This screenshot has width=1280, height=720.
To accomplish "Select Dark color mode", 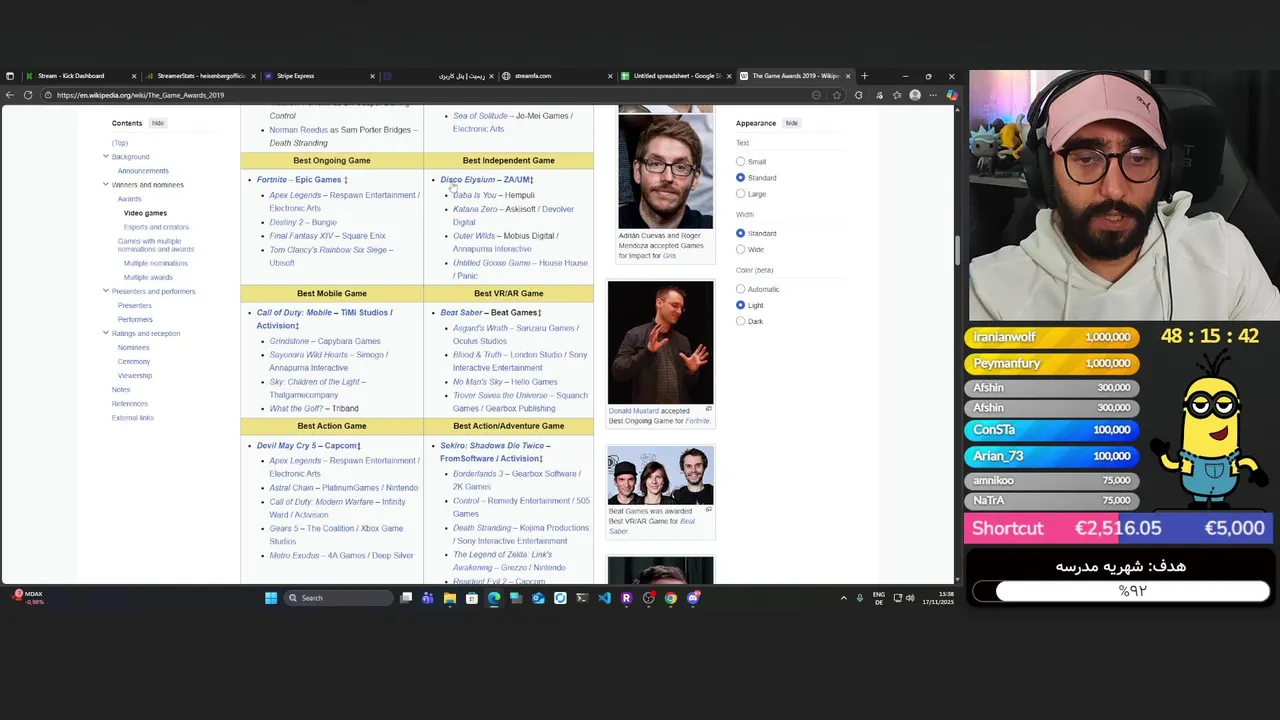I will coord(741,321).
